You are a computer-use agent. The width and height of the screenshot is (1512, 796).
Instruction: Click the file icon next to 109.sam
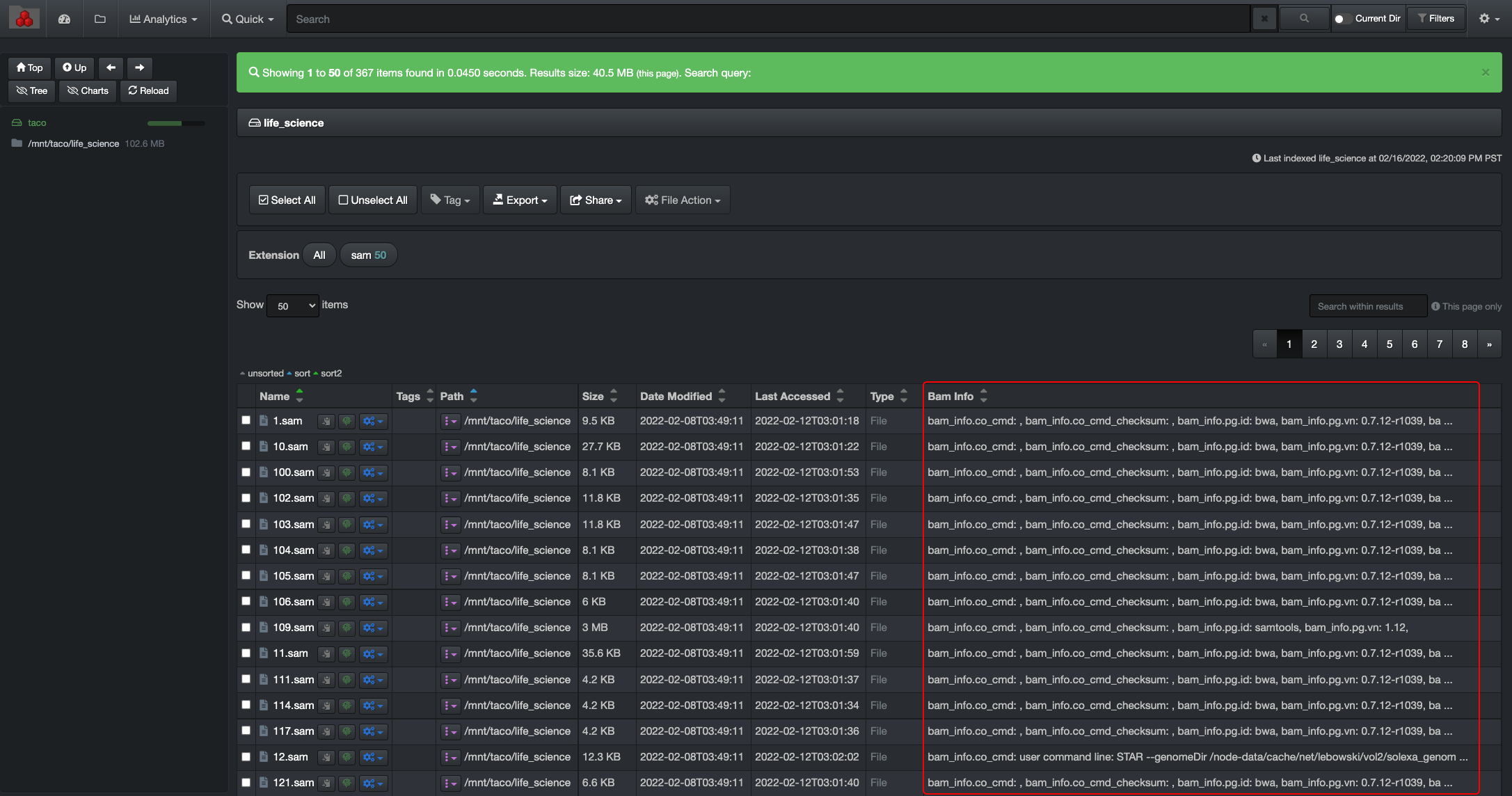click(x=264, y=627)
